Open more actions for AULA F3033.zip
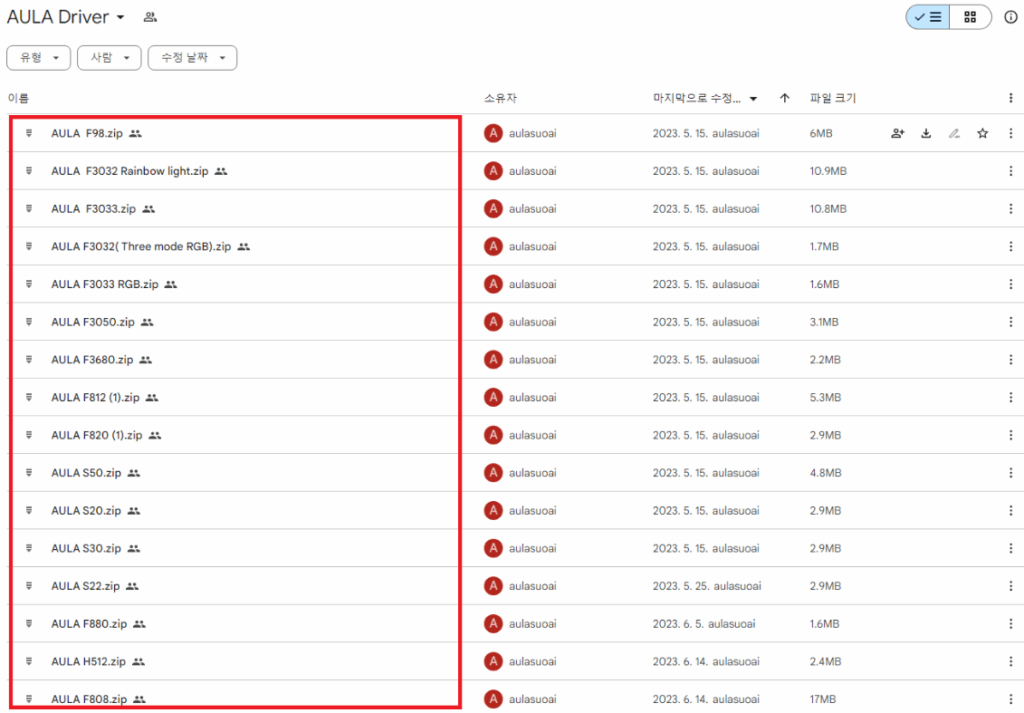The height and width of the screenshot is (713, 1024). point(1010,209)
